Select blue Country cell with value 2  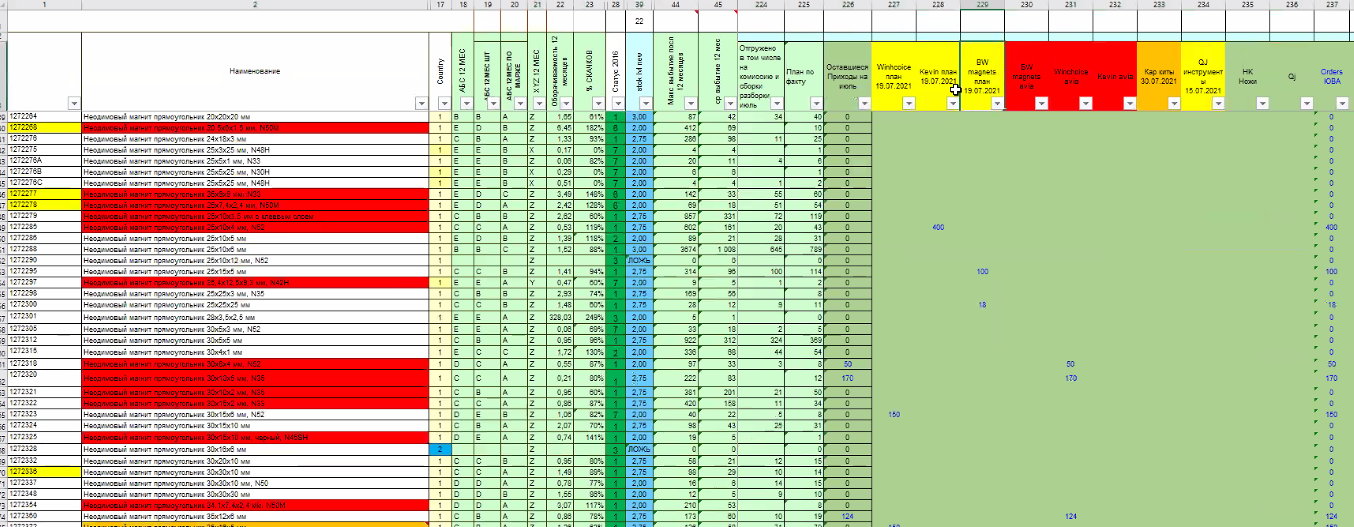tap(440, 450)
